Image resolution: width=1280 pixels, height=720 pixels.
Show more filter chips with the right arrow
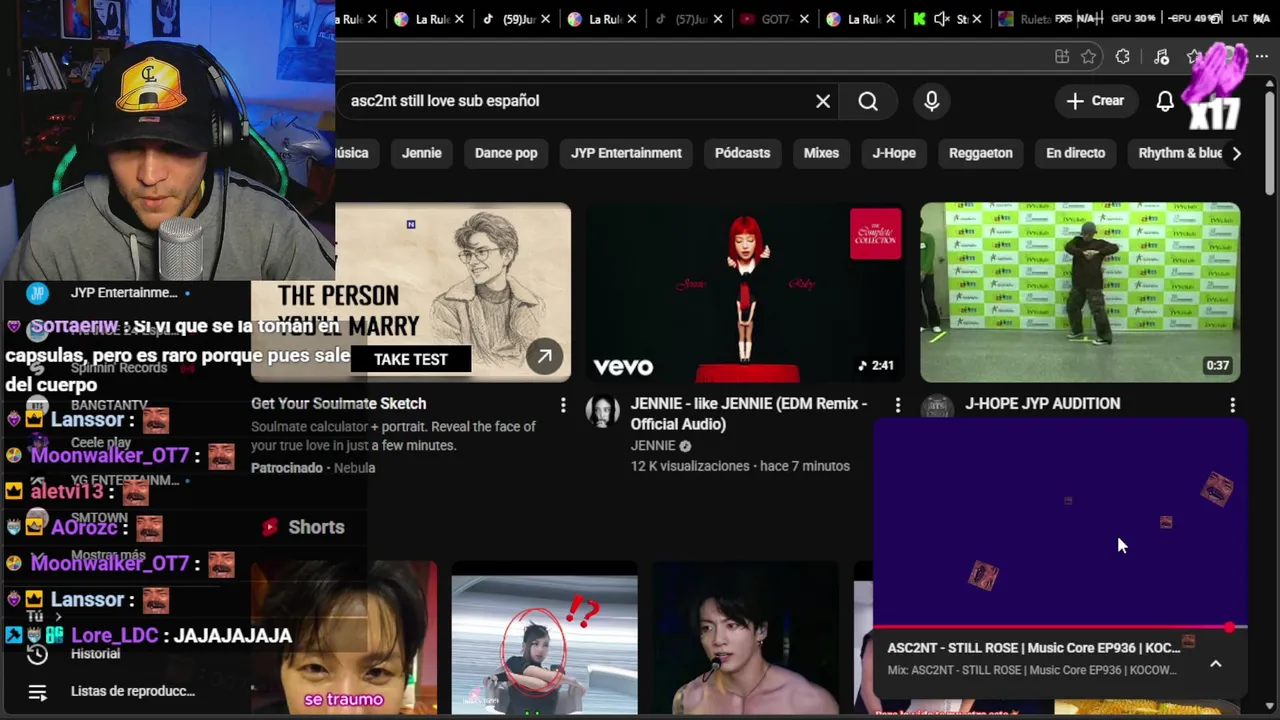1237,153
